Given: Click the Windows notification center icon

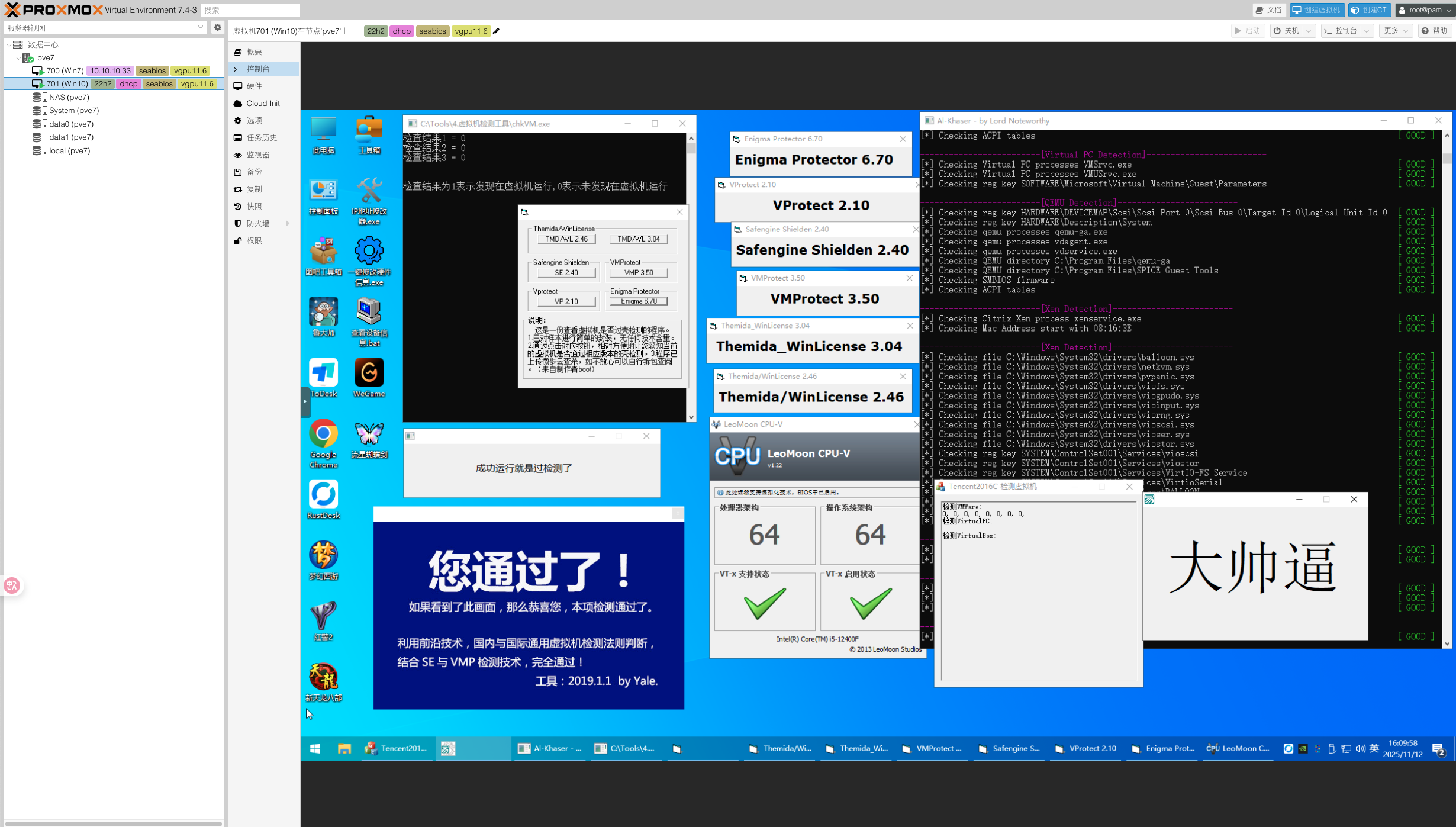Looking at the screenshot, I should pyautogui.click(x=1439, y=749).
